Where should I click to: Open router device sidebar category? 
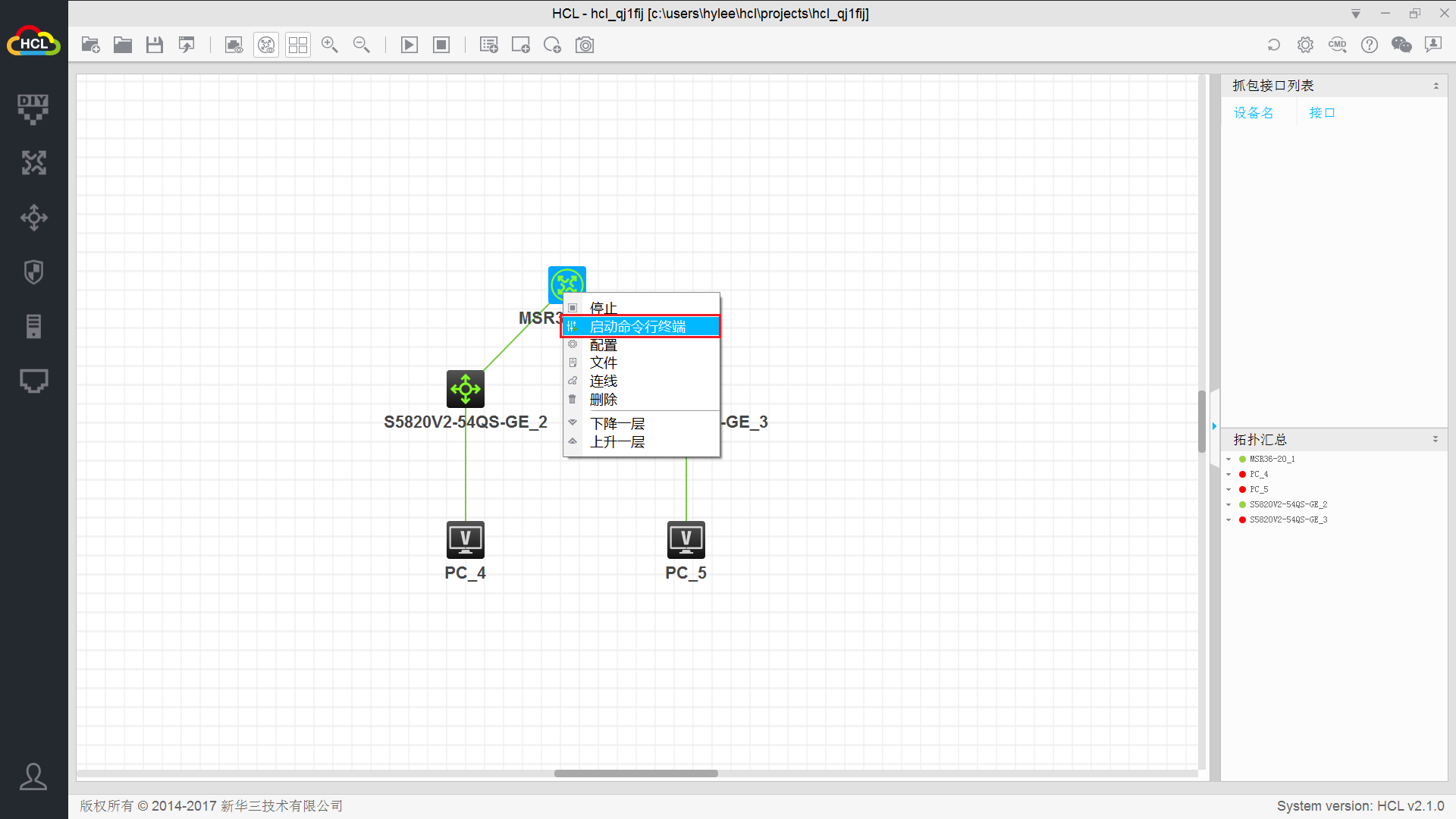click(x=33, y=163)
